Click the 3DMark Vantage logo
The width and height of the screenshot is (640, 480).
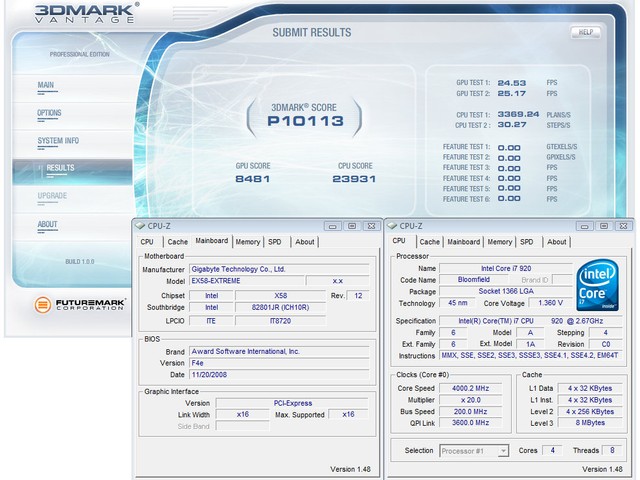87,13
